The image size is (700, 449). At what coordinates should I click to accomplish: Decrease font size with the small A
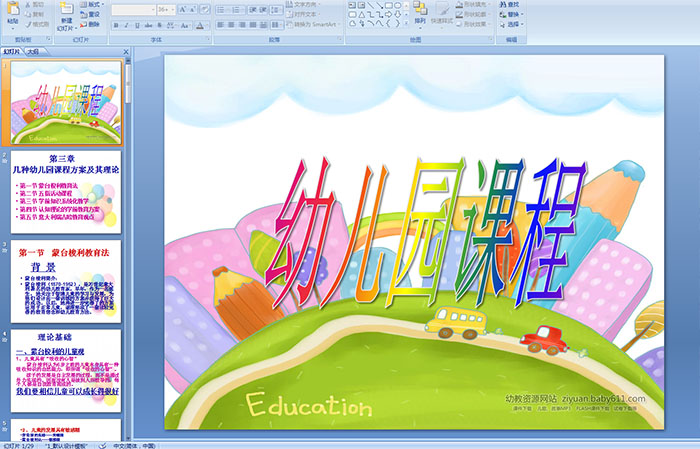[x=193, y=9]
